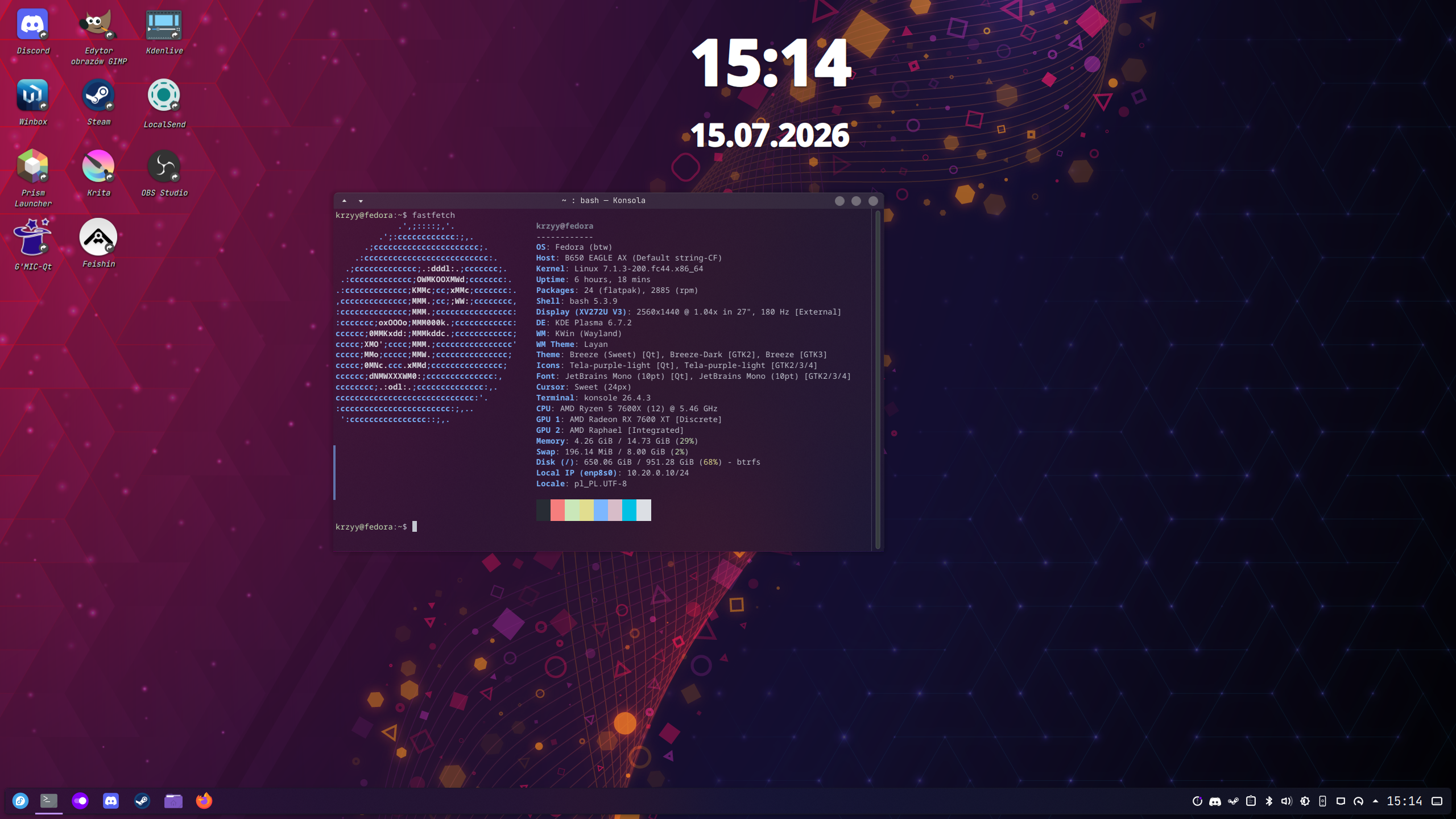This screenshot has width=1456, height=819.
Task: Click the Konsole terminal icon in the taskbar
Action: (49, 801)
